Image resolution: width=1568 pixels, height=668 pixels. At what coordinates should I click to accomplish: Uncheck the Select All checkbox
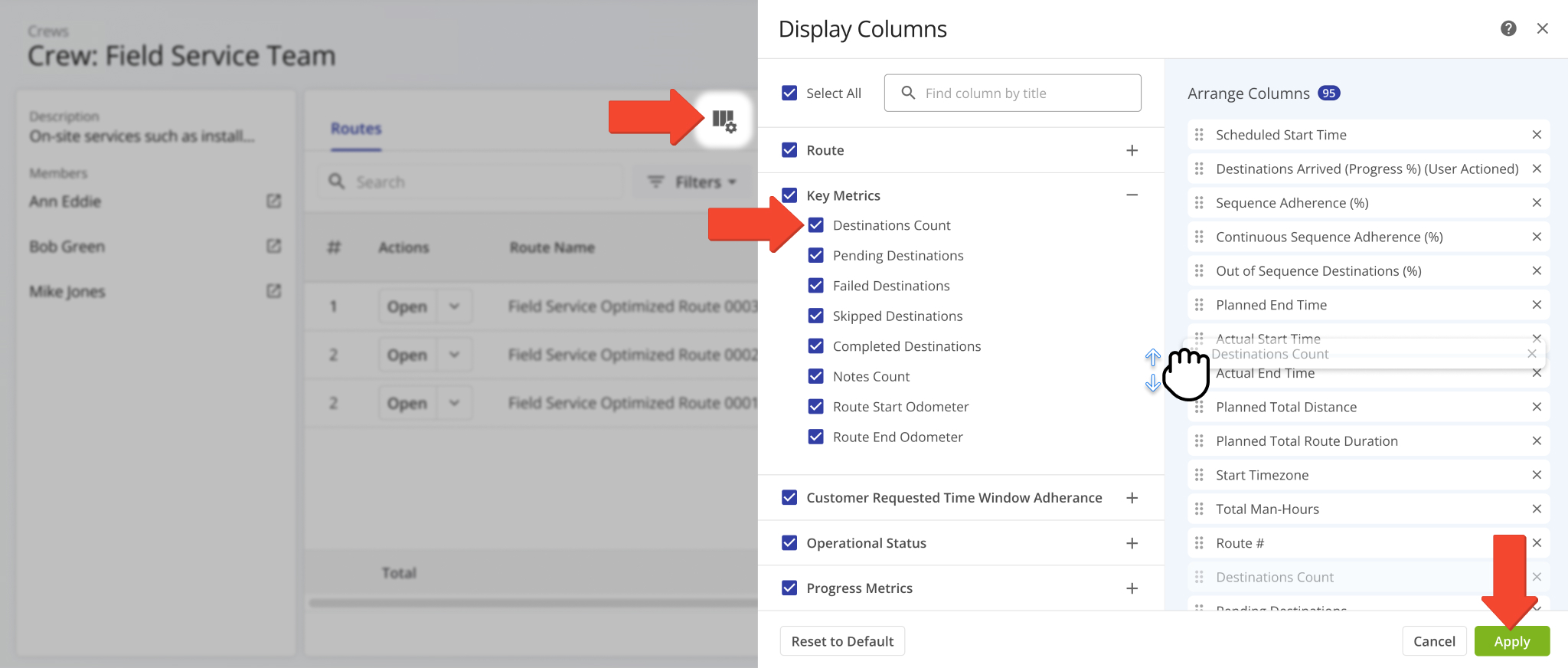coord(789,93)
